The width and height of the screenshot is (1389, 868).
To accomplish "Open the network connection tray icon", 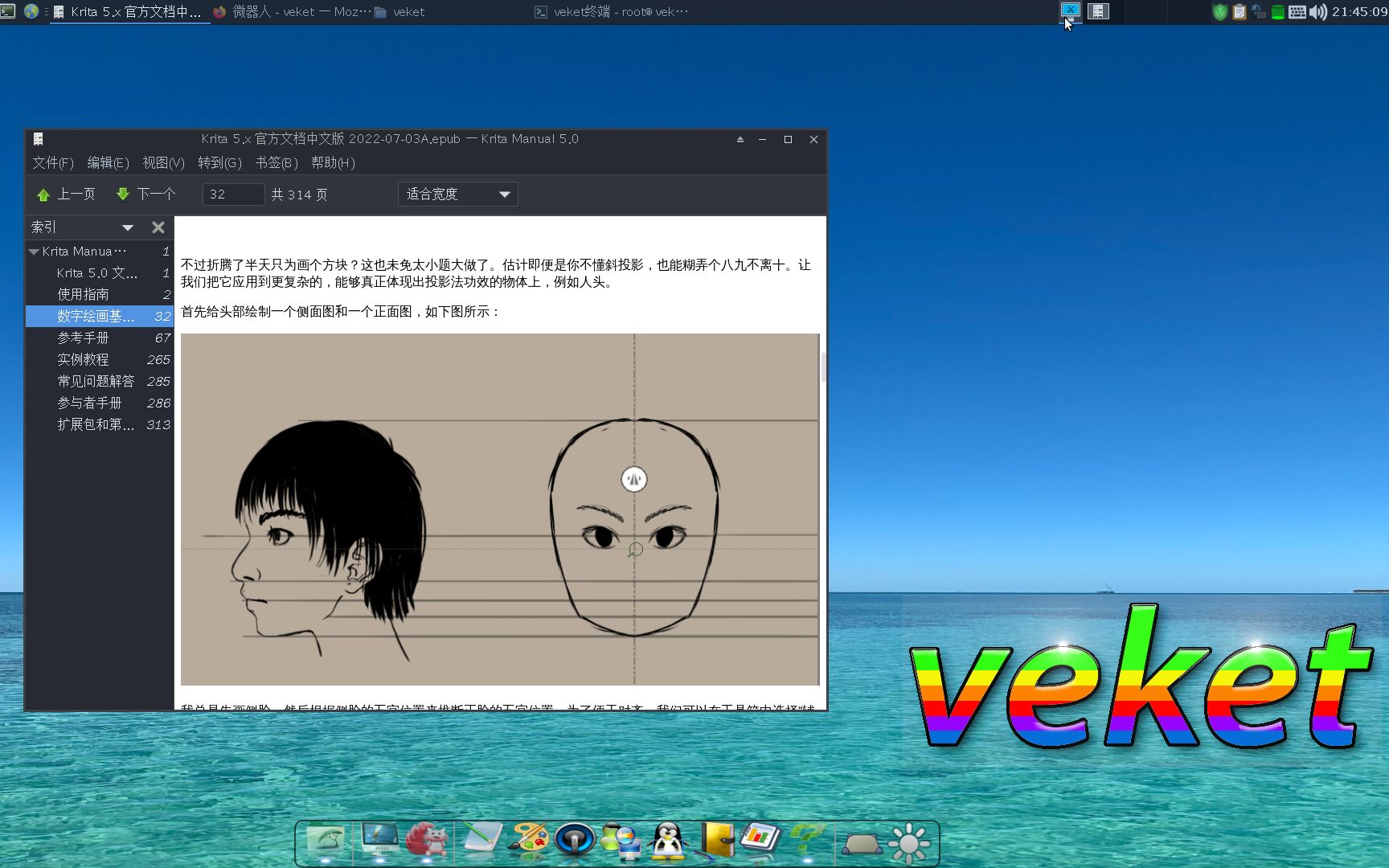I will coord(1258,12).
